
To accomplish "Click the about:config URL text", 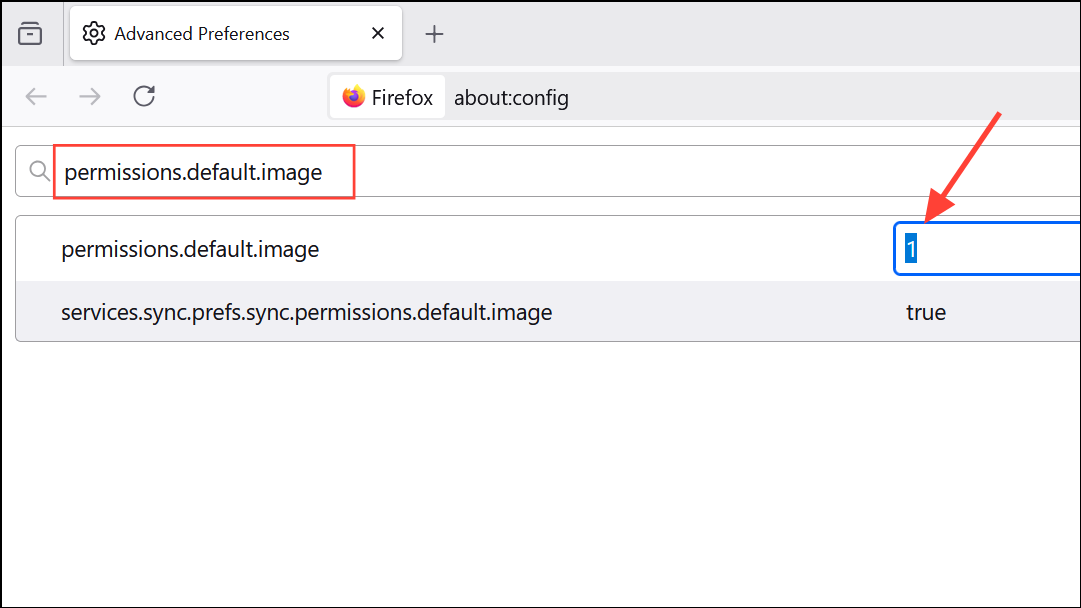I will [x=511, y=97].
